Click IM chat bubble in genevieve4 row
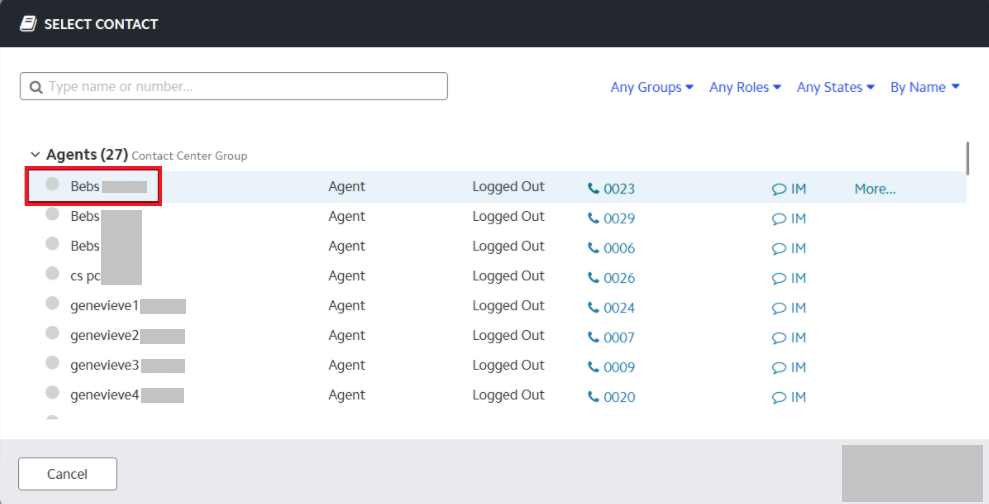 point(779,397)
